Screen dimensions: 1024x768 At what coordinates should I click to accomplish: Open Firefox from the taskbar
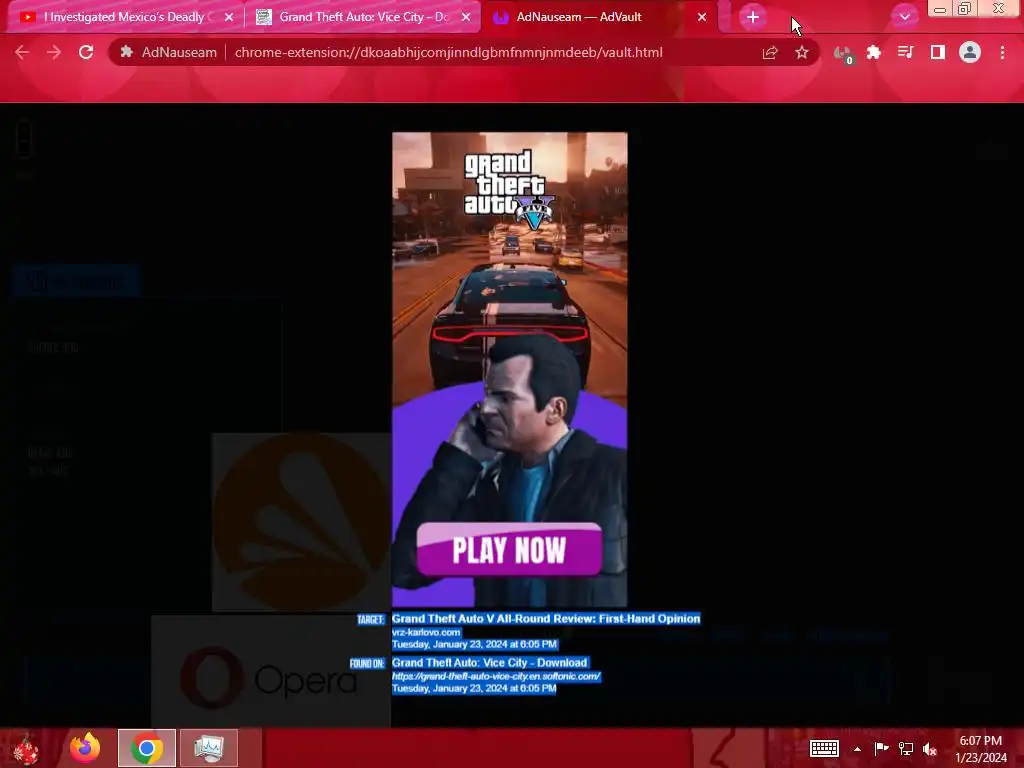(x=86, y=748)
